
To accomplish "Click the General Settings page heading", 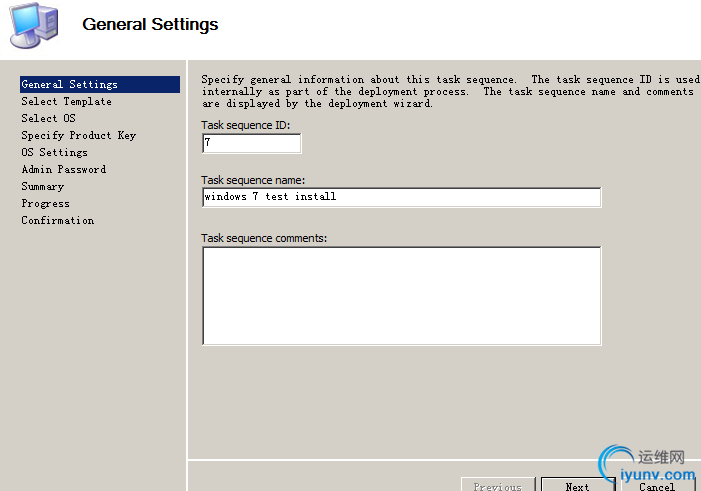I will point(150,24).
